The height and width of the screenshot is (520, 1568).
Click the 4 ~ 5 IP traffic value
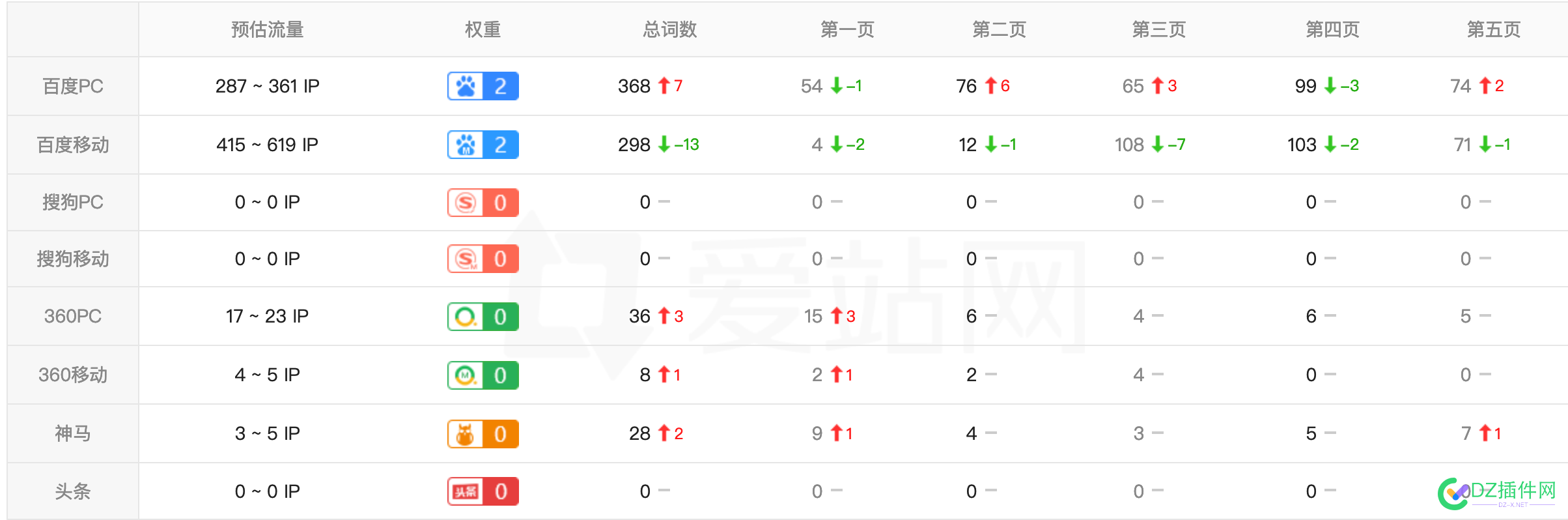pyautogui.click(x=268, y=375)
